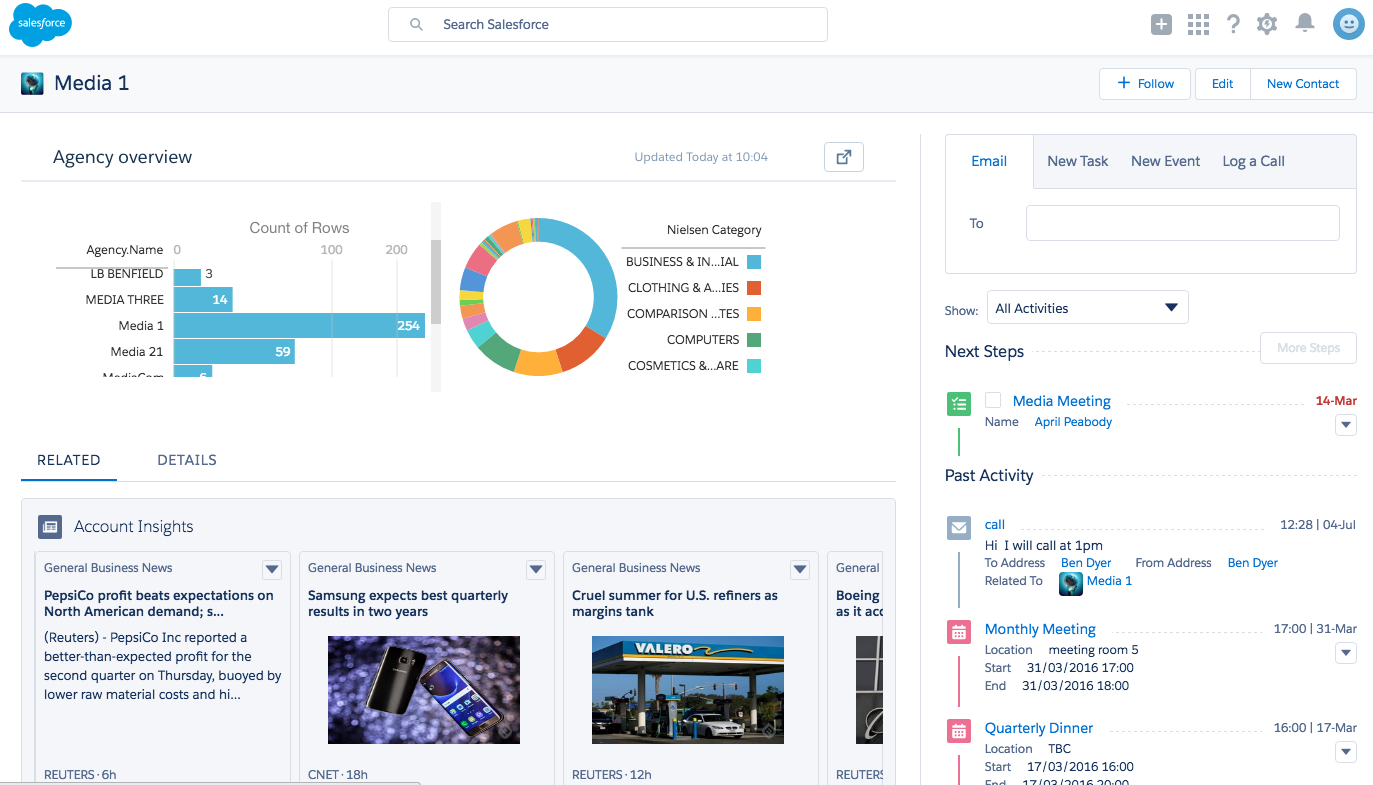Click the search magnifier icon
The width and height of the screenshot is (1373, 785).
pos(416,24)
